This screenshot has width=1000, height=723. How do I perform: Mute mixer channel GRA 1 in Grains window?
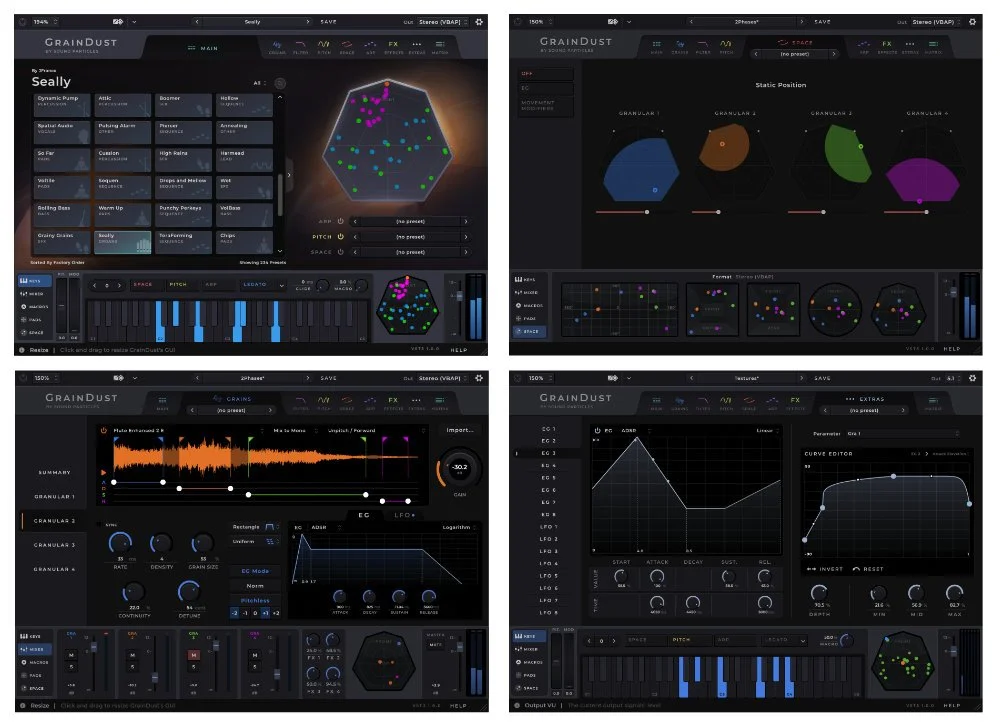pos(71,655)
